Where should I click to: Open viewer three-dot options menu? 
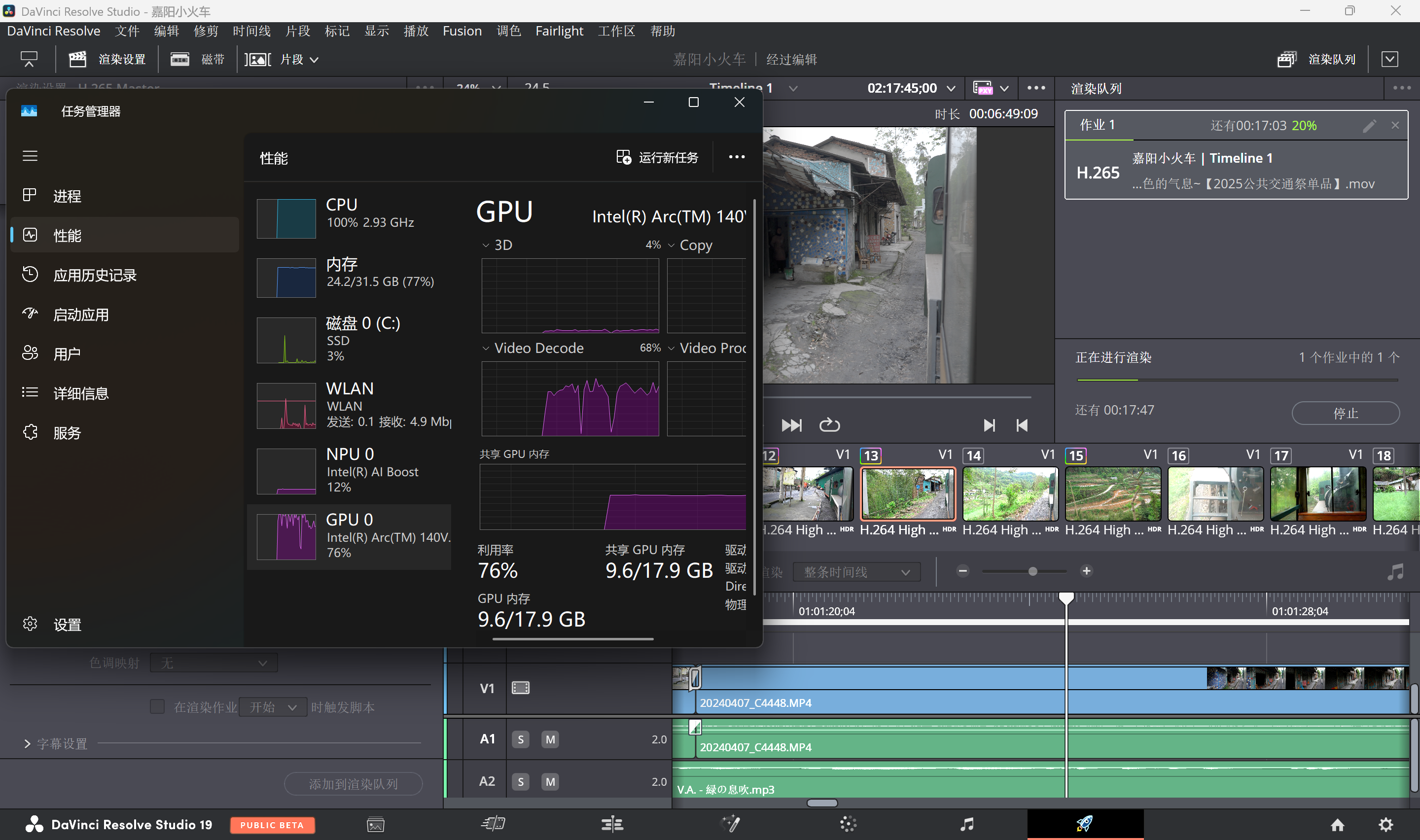[x=1036, y=88]
